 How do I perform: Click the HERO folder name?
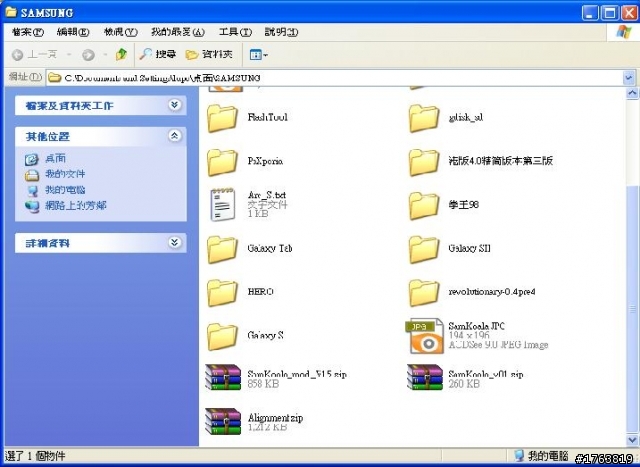(x=260, y=291)
